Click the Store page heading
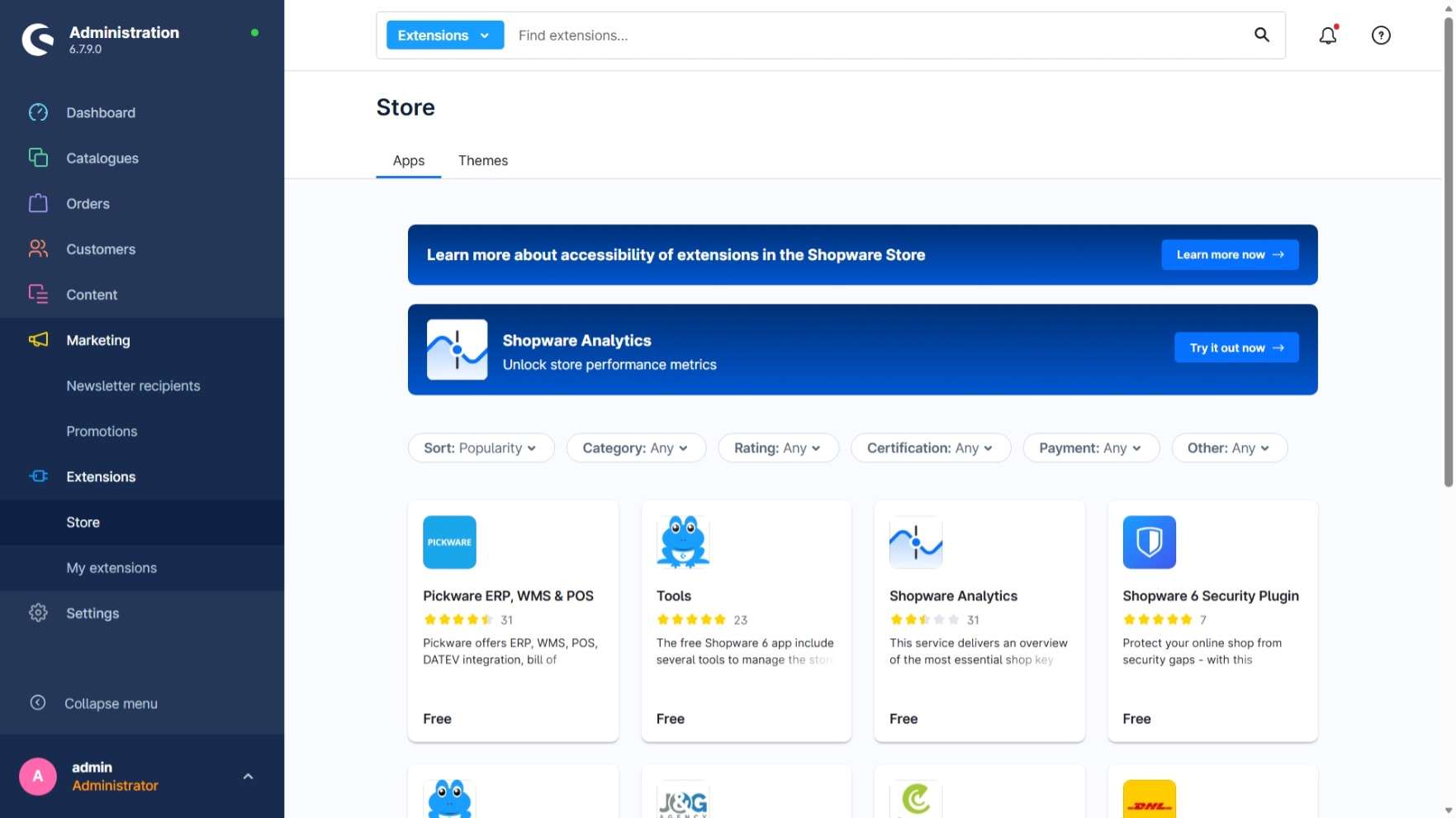The width and height of the screenshot is (1456, 818). (x=405, y=107)
